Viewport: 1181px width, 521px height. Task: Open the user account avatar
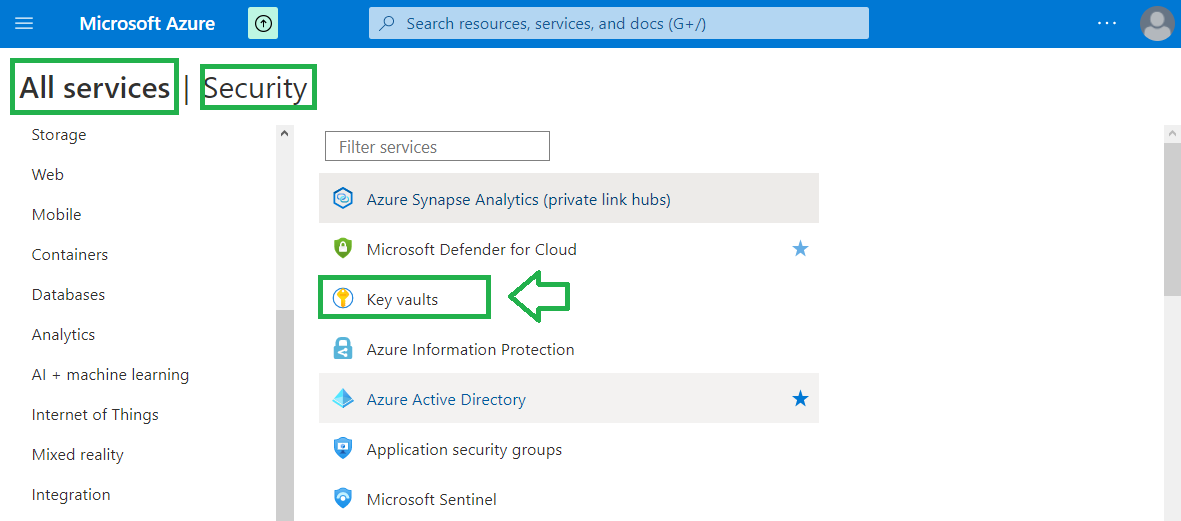(1157, 23)
